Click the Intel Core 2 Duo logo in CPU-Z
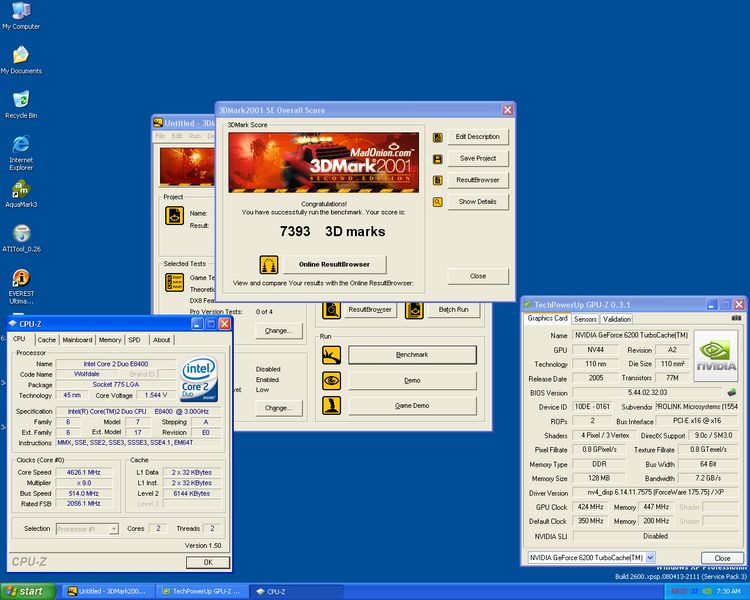This screenshot has height=600, width=750. (199, 379)
